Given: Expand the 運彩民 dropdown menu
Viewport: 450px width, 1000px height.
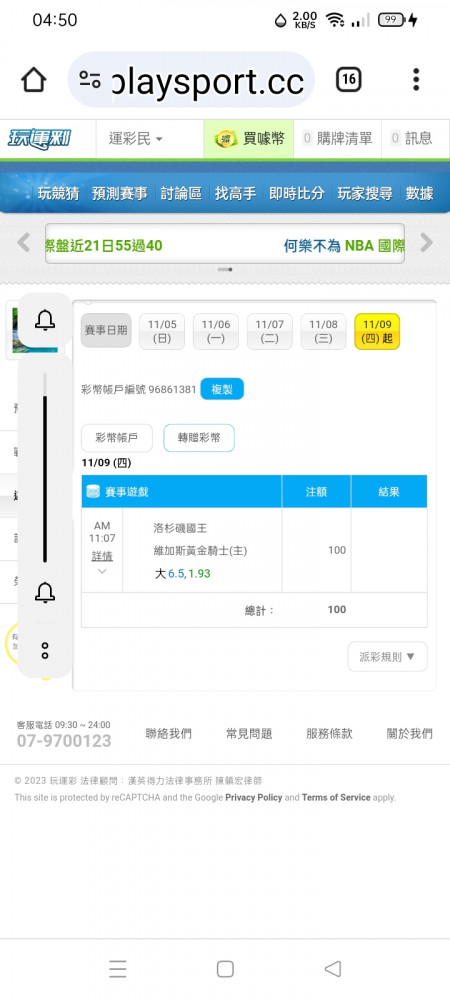Looking at the screenshot, I should tap(136, 138).
